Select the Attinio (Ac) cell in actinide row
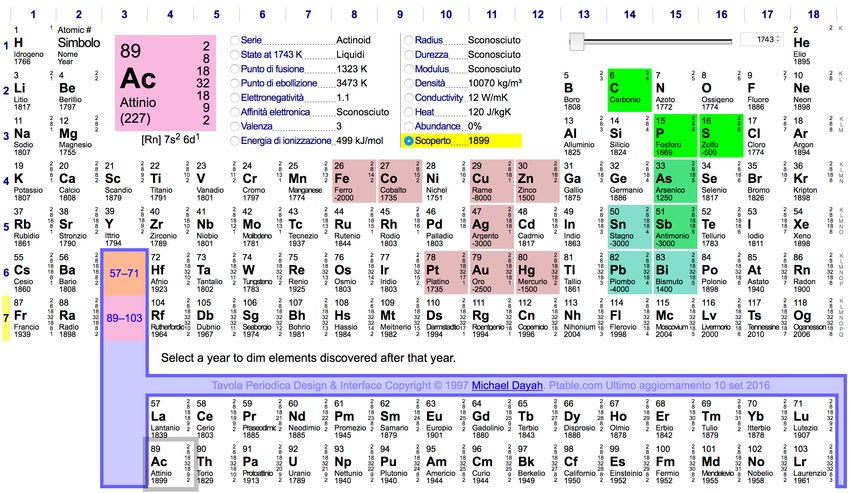This screenshot has width=850, height=493. 170,464
